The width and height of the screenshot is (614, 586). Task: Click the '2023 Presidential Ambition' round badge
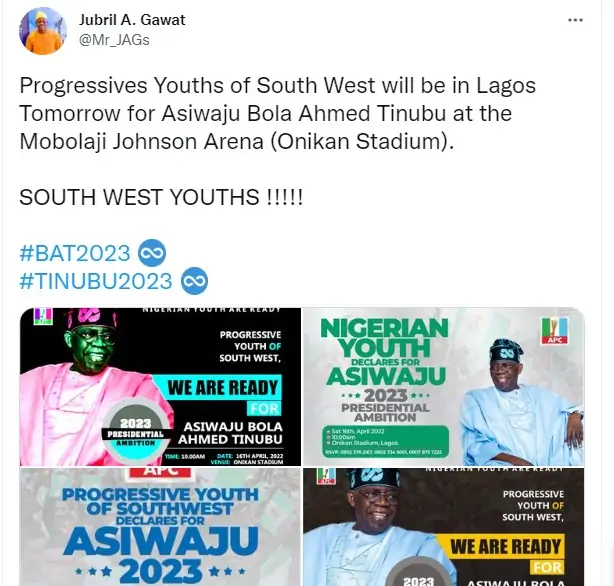point(136,432)
